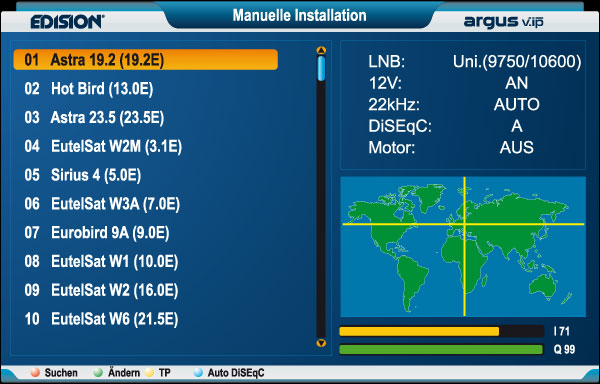Click the highlighted Astra 19.2 (19.2E) entry
The width and height of the screenshot is (600, 384).
click(x=145, y=60)
